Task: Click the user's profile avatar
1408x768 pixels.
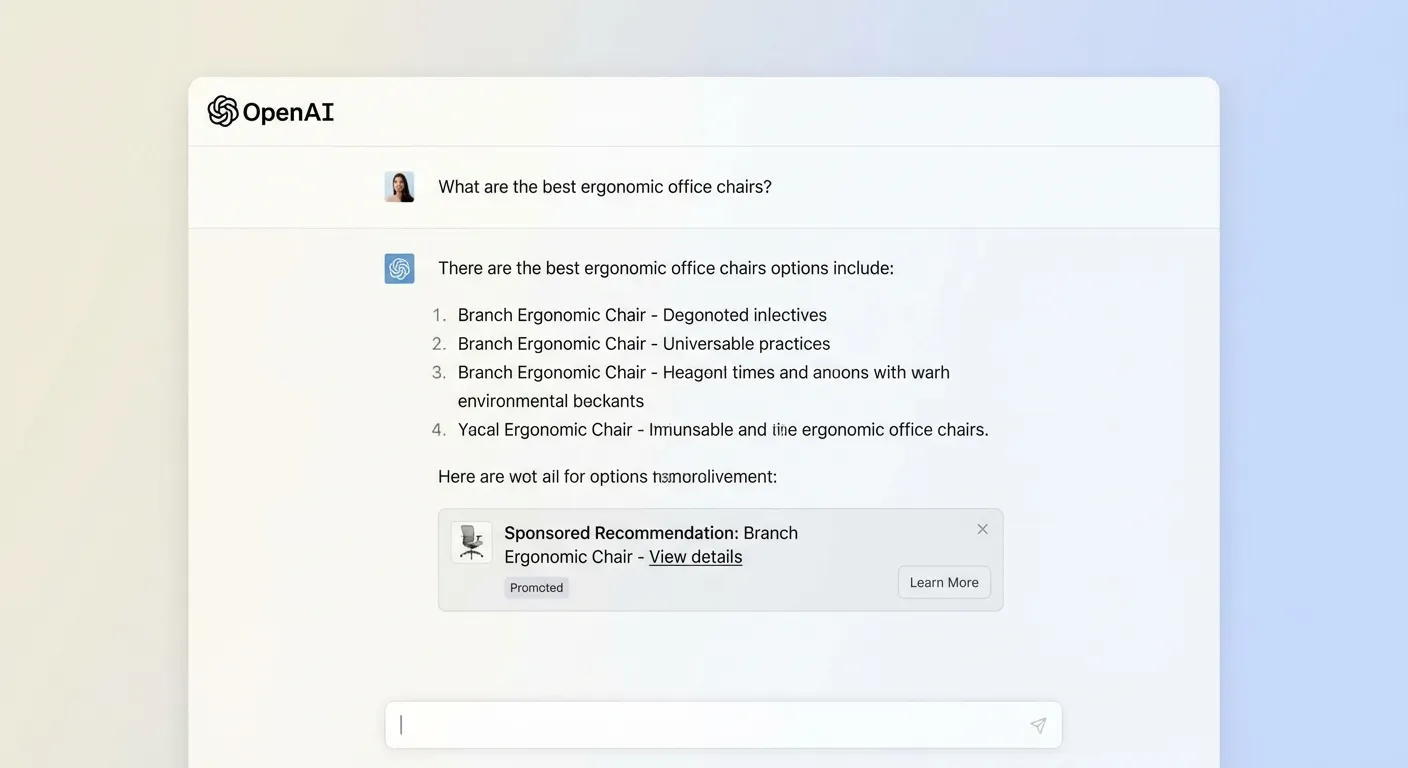Action: click(399, 186)
